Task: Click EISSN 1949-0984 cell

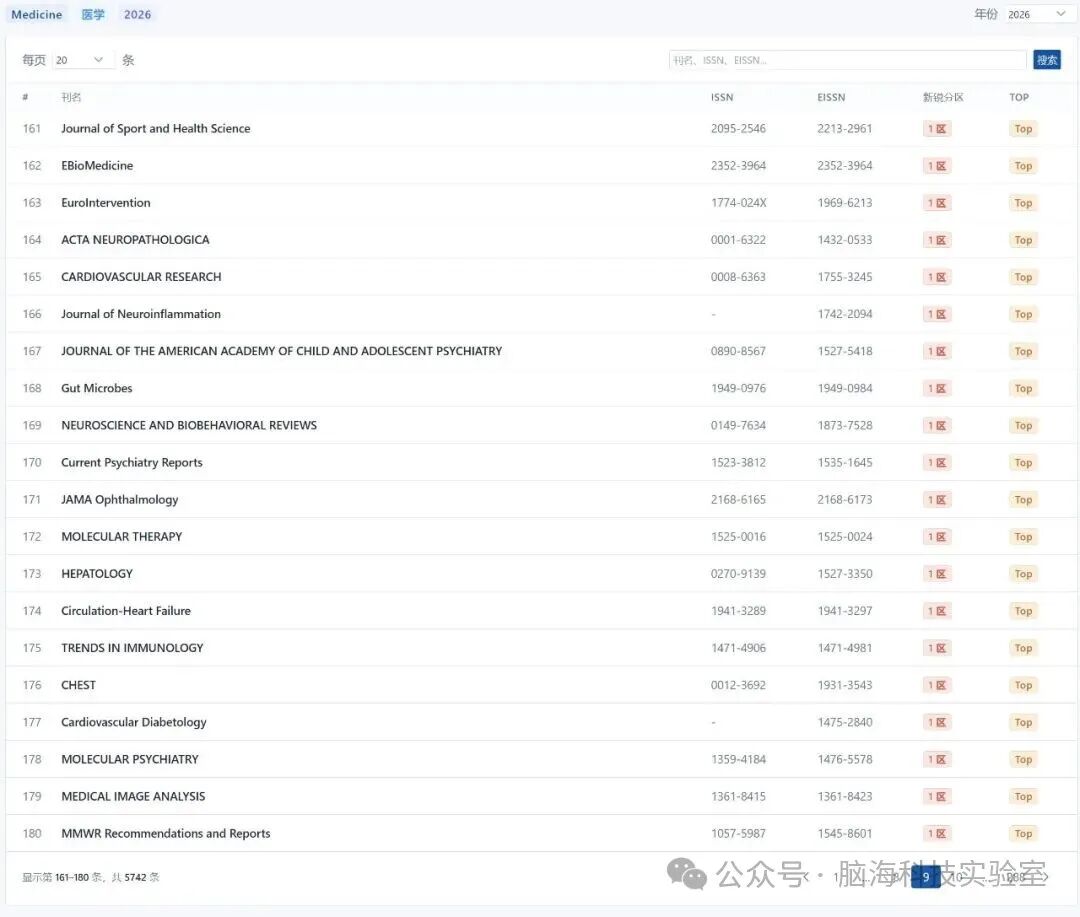Action: pos(844,389)
